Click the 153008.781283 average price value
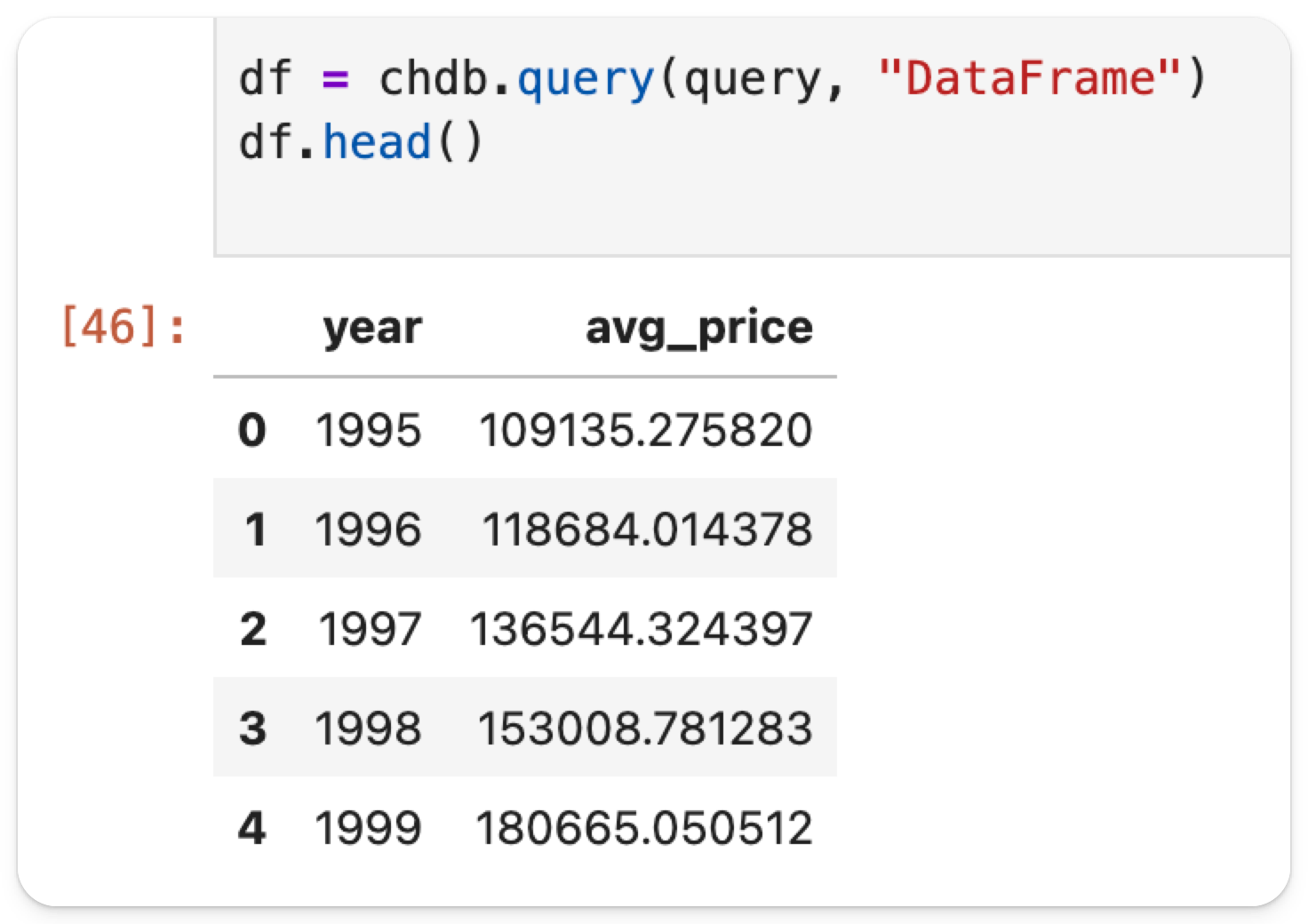The image size is (1308, 924). 645,729
